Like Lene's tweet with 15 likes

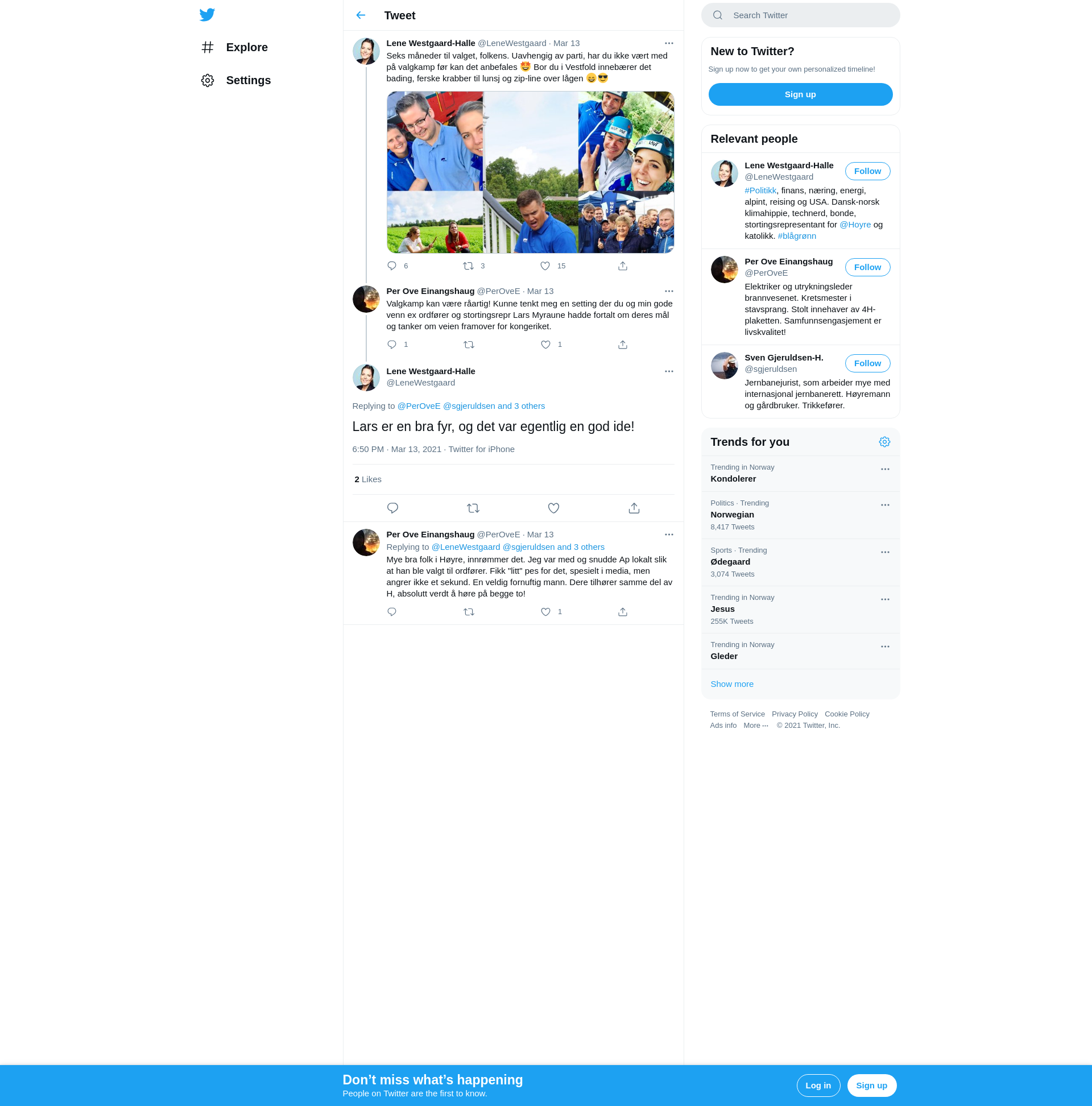(x=545, y=266)
